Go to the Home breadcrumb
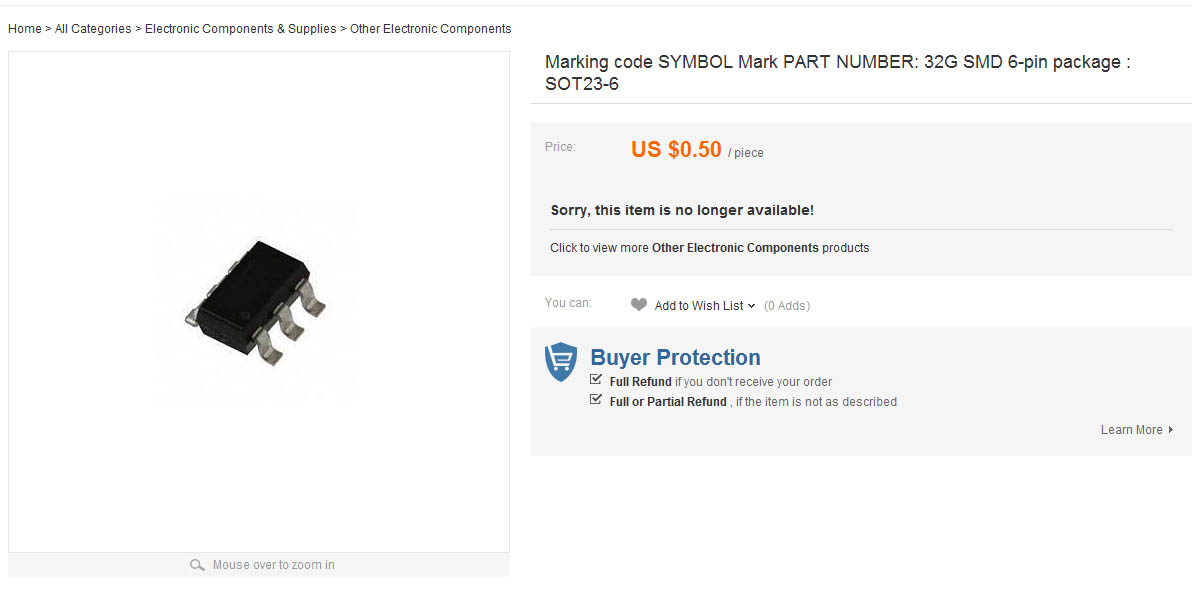 tap(25, 29)
